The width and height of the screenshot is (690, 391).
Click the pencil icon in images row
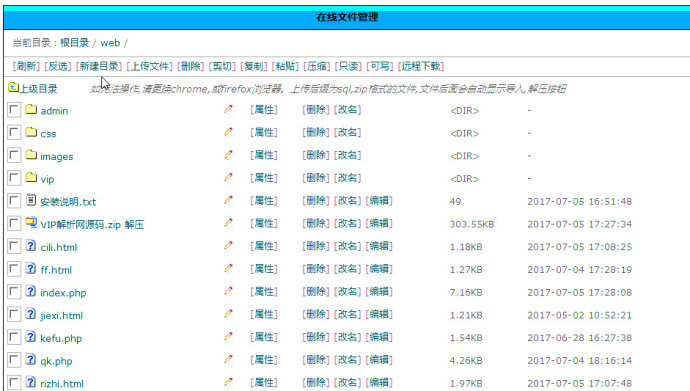(228, 155)
